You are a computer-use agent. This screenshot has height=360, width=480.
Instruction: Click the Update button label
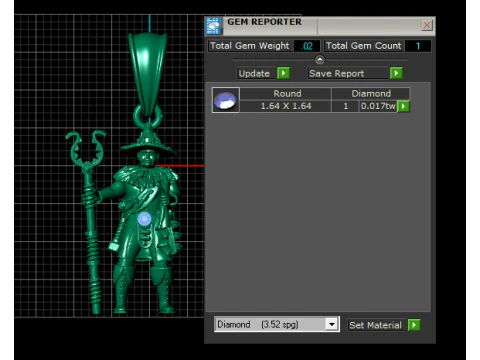(x=257, y=73)
